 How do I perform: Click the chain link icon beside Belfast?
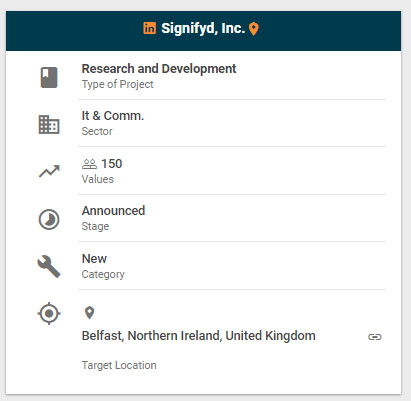pos(375,337)
